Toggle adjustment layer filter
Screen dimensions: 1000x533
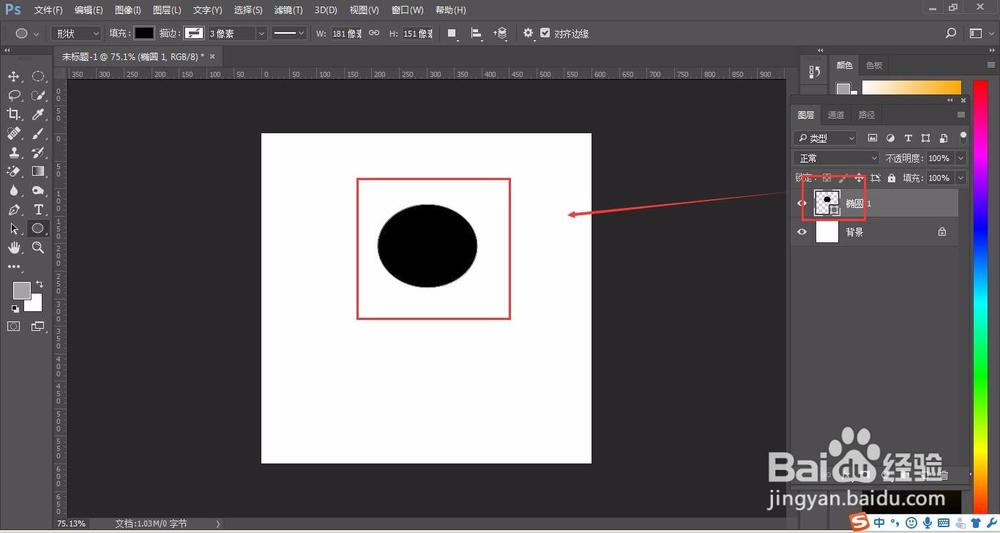[890, 138]
